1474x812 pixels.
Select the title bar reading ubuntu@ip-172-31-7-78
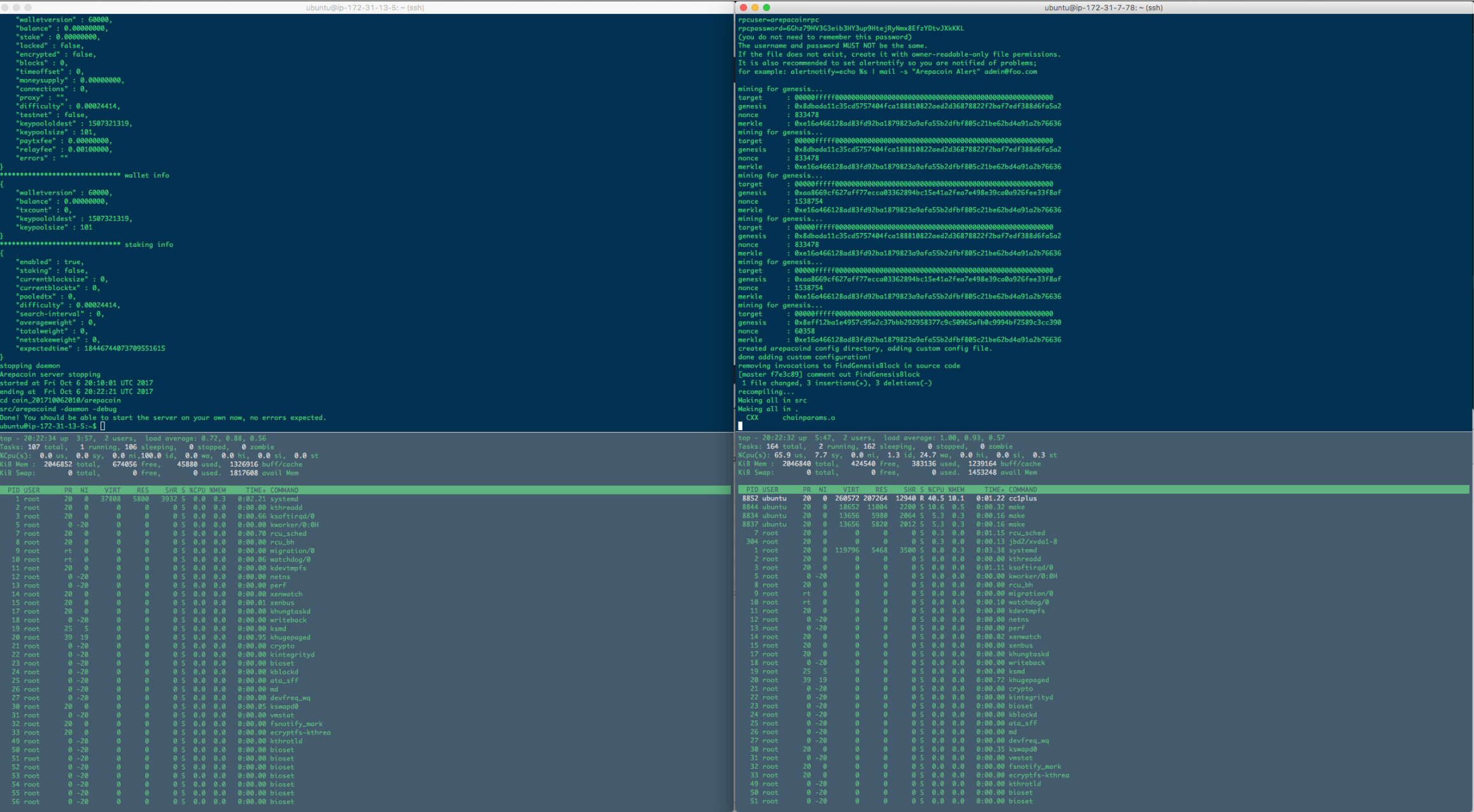1103,8
